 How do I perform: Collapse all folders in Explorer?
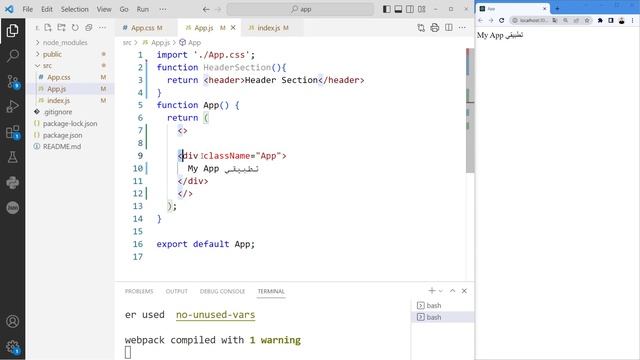pos(89,28)
